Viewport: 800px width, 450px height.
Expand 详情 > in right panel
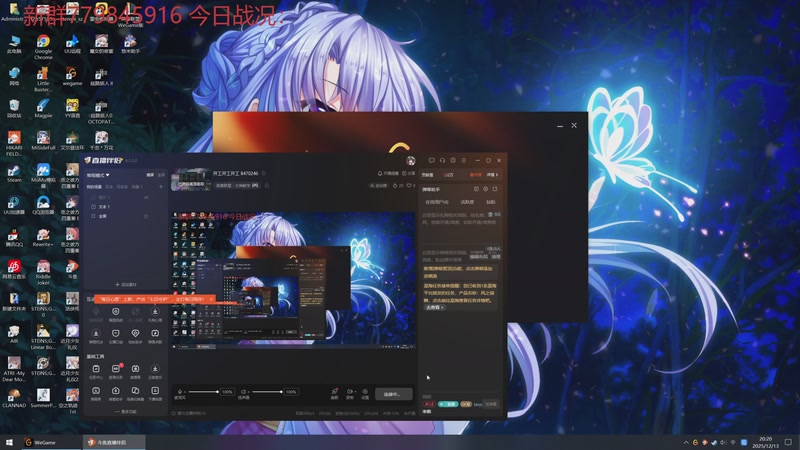click(492, 174)
